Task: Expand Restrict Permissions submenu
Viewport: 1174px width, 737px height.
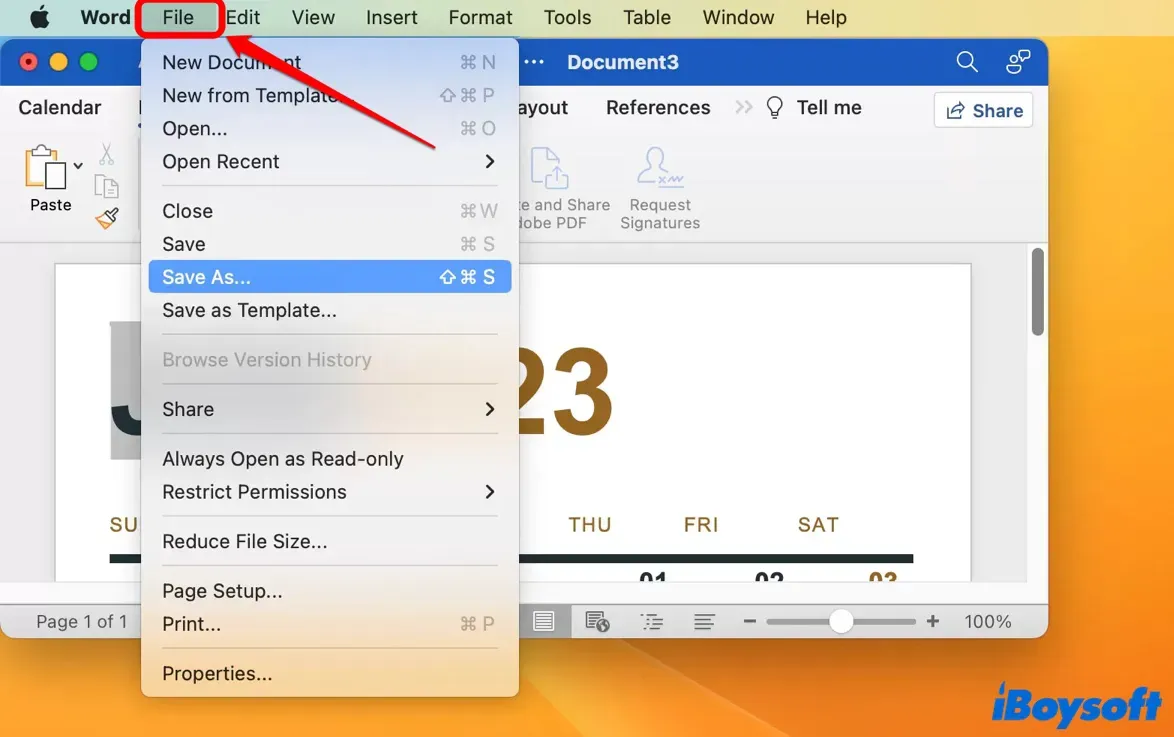Action: (329, 491)
